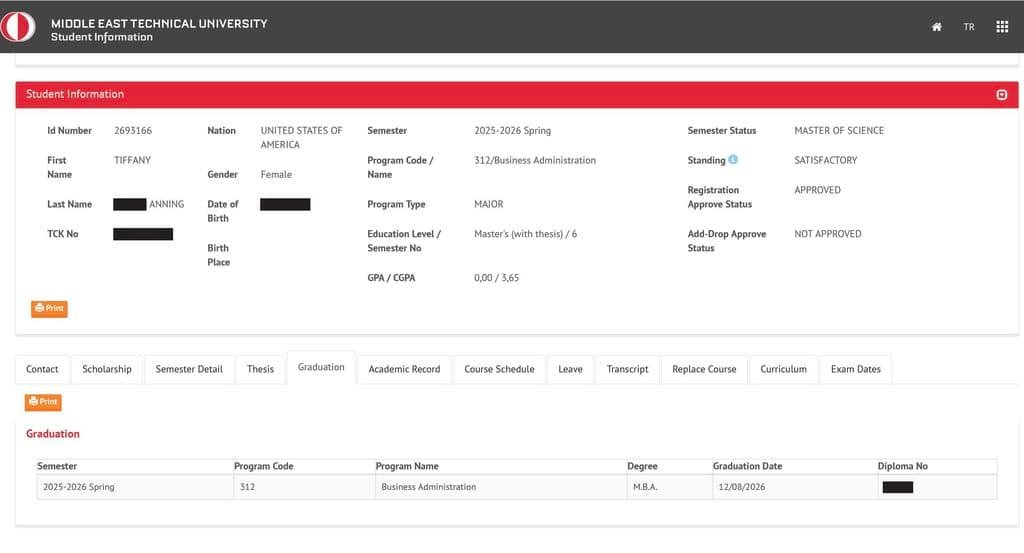Print the Graduation tab contents

(43, 402)
